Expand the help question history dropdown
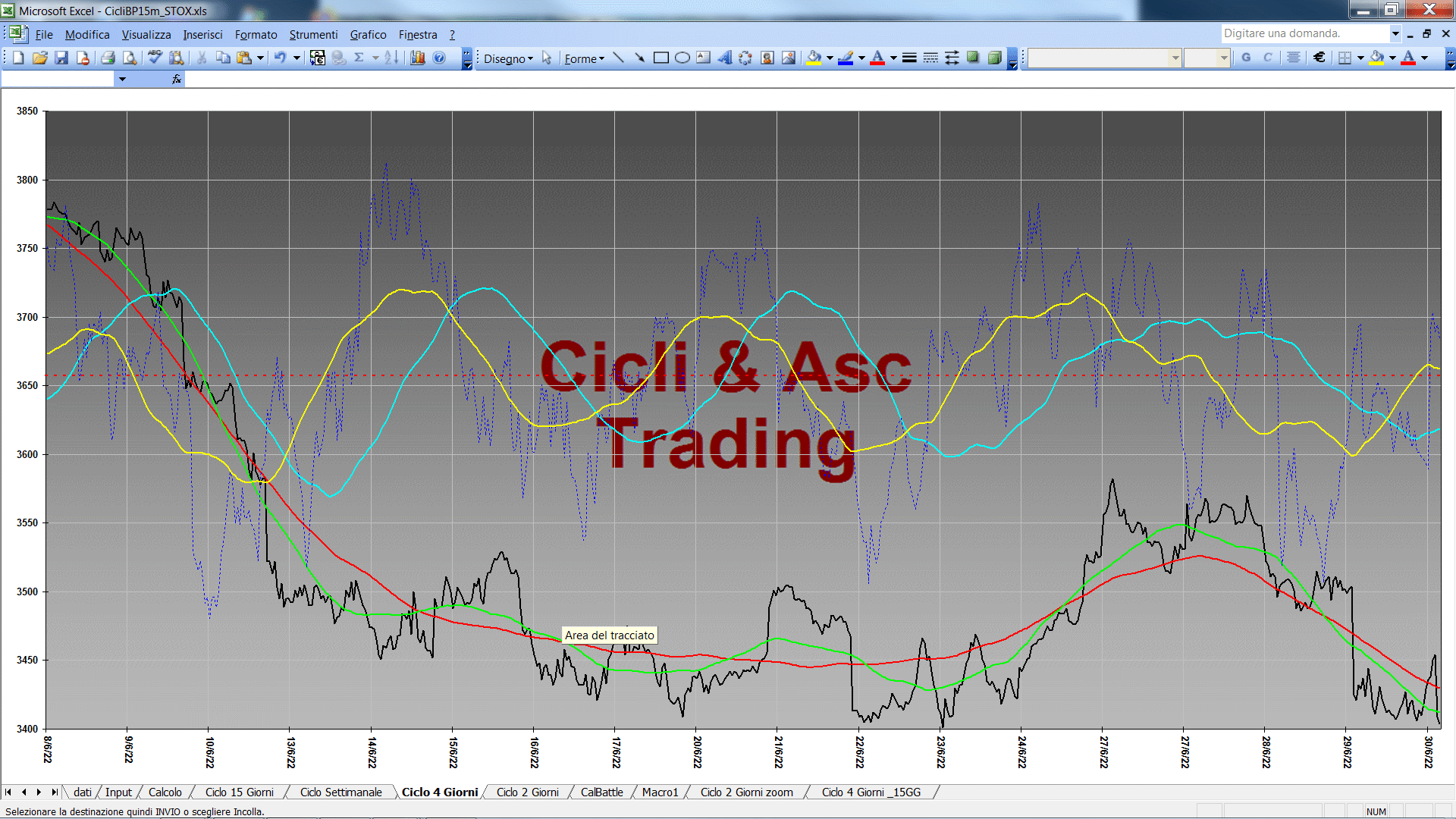The width and height of the screenshot is (1456, 819). pyautogui.click(x=1395, y=33)
